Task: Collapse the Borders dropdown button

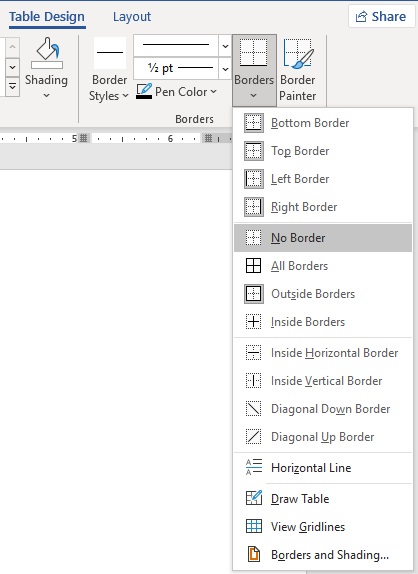Action: coord(254,70)
